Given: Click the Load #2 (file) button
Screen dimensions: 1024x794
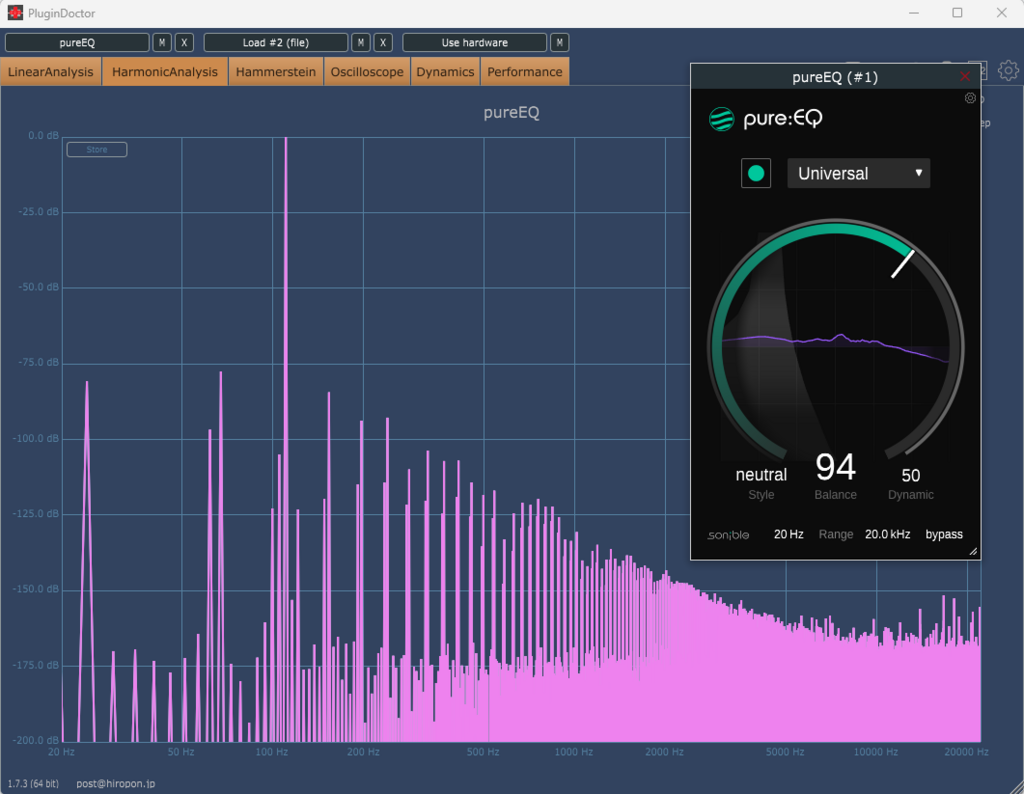Looking at the screenshot, I should pos(276,42).
